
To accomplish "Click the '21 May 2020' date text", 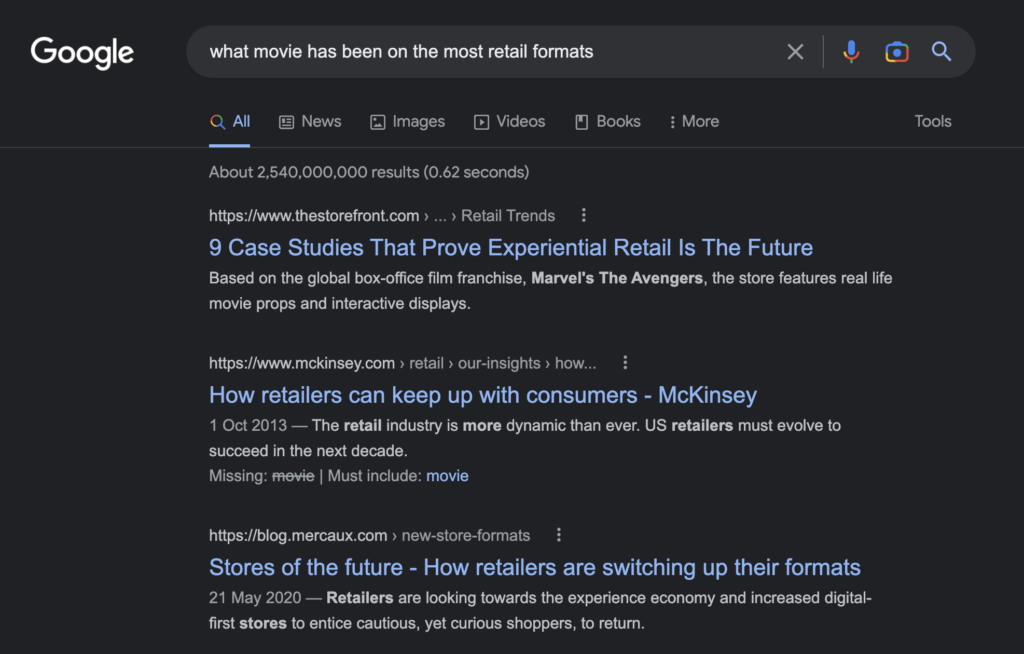I will coord(255,598).
